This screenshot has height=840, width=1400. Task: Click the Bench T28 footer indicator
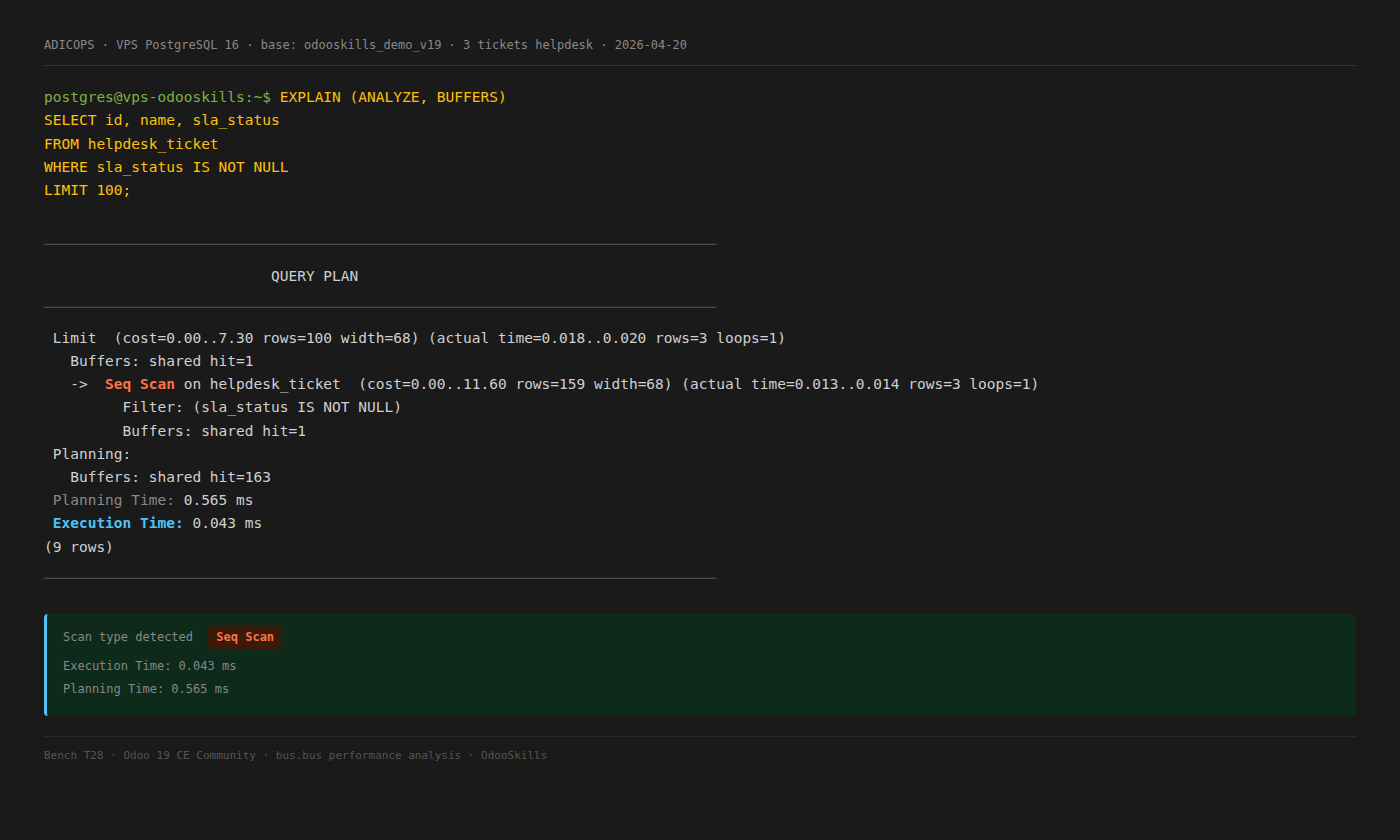pos(73,755)
